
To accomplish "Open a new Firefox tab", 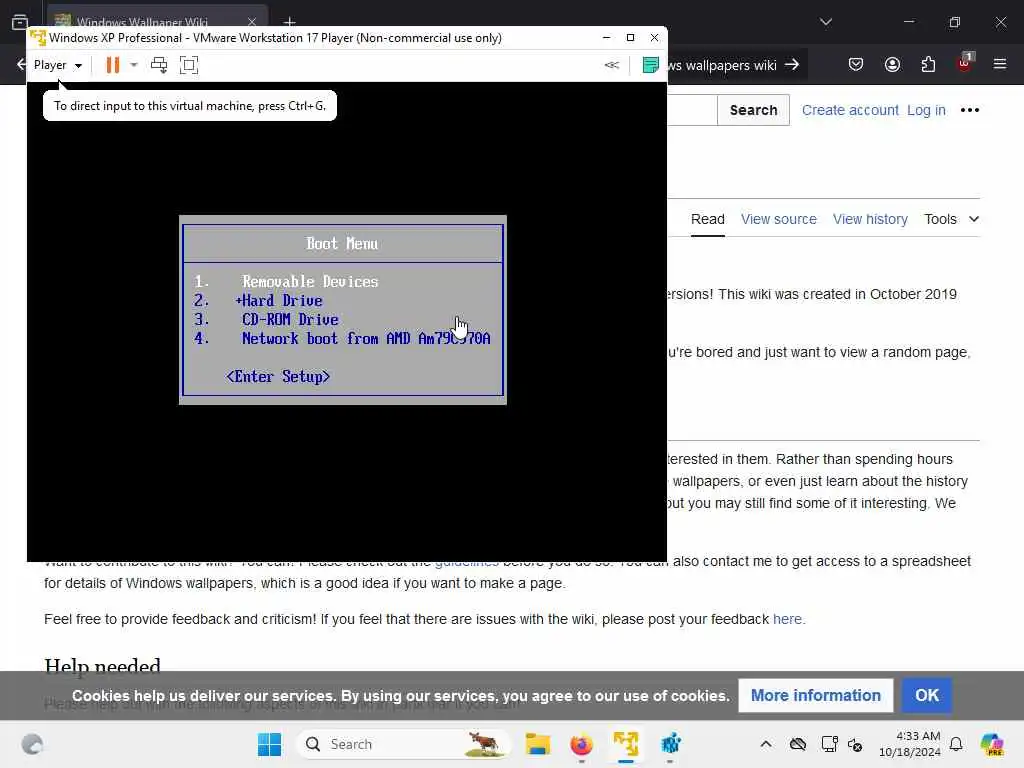I will pos(289,22).
